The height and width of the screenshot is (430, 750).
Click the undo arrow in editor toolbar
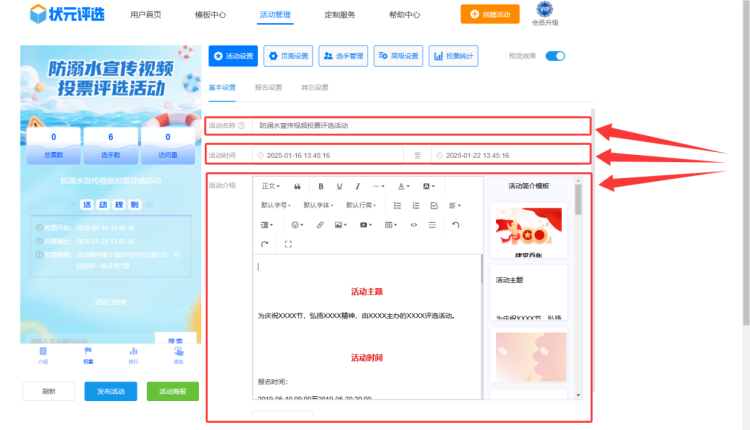point(456,225)
